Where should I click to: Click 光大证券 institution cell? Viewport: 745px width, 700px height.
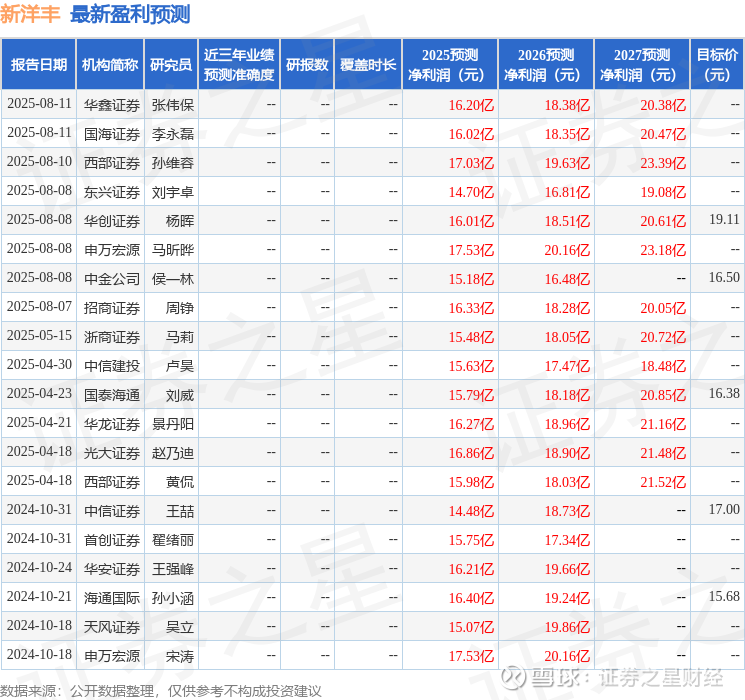[112, 453]
